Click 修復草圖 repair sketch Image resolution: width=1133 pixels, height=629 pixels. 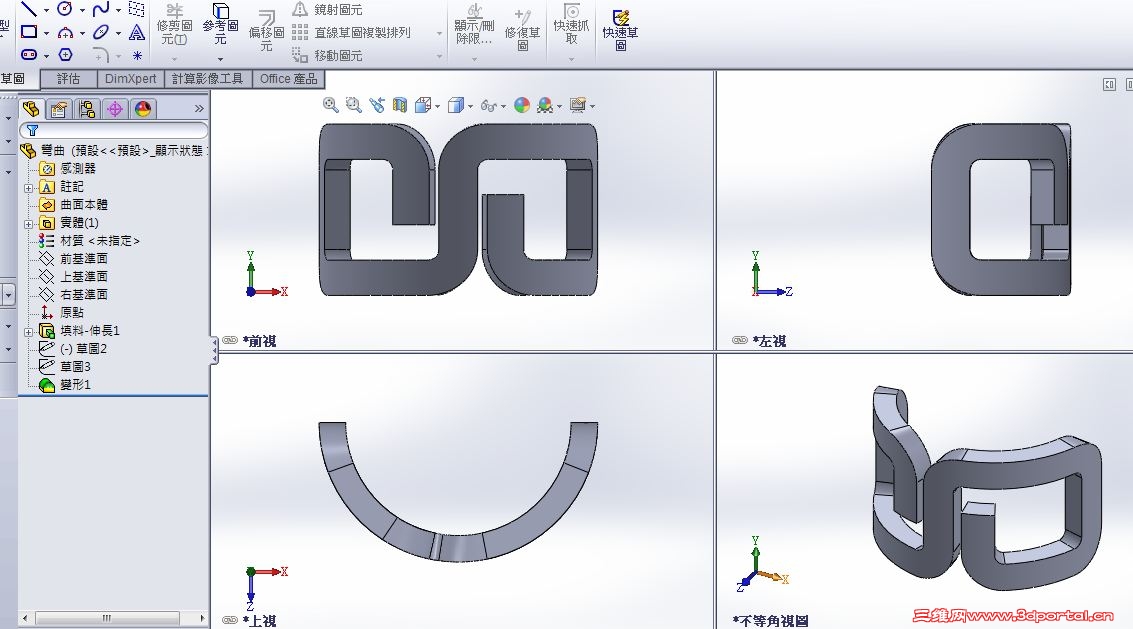[x=522, y=31]
